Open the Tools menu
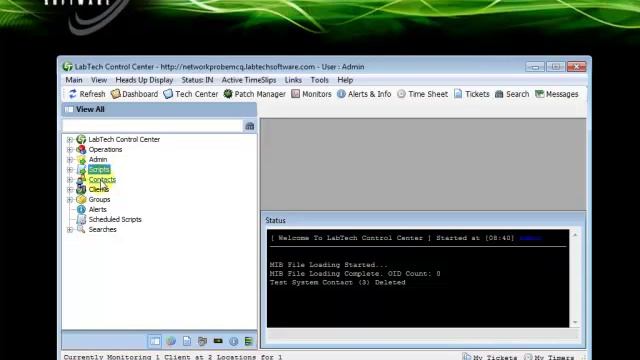 [319, 80]
